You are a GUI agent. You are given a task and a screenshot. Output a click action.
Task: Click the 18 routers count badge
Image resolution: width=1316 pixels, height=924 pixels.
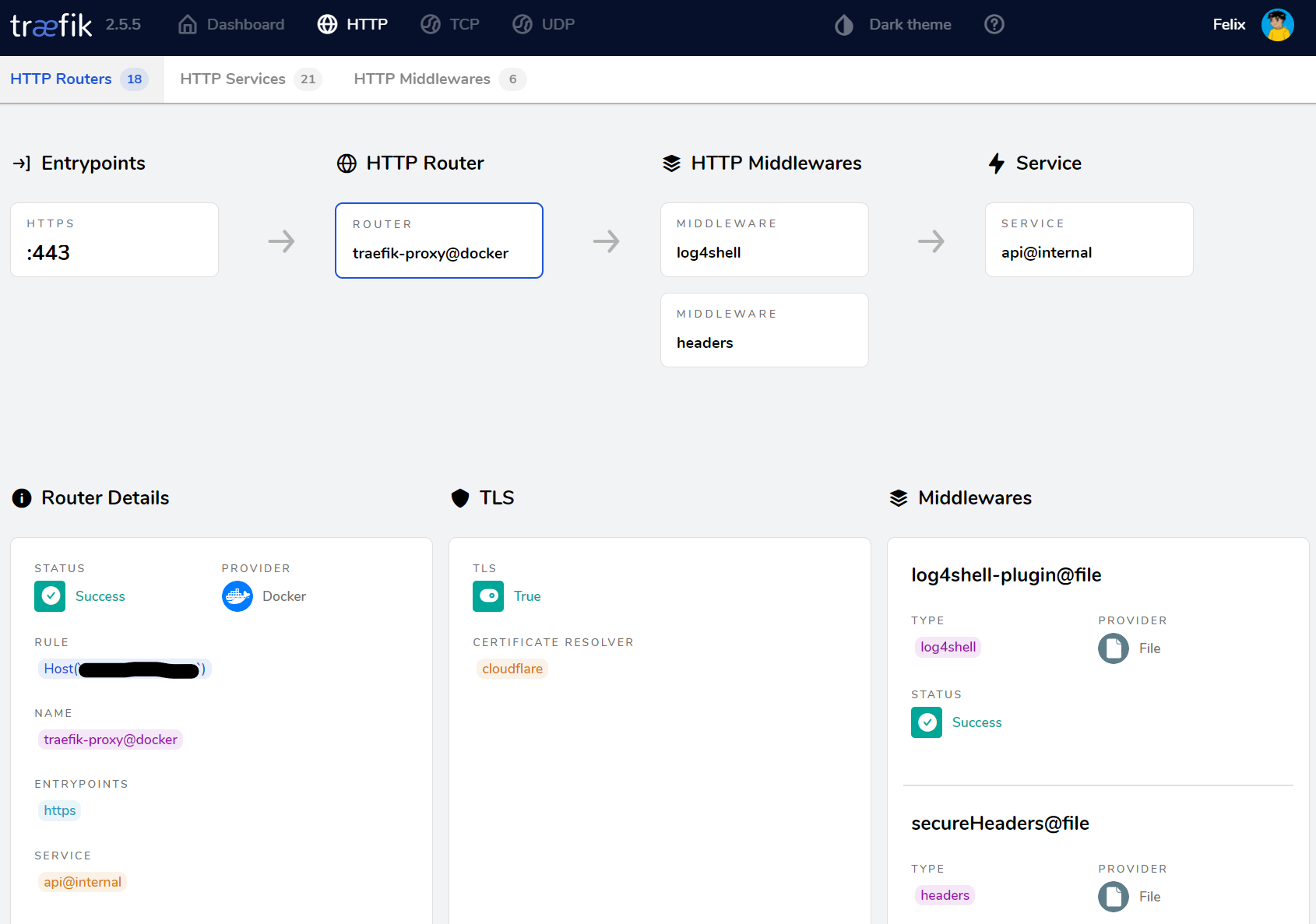(134, 79)
